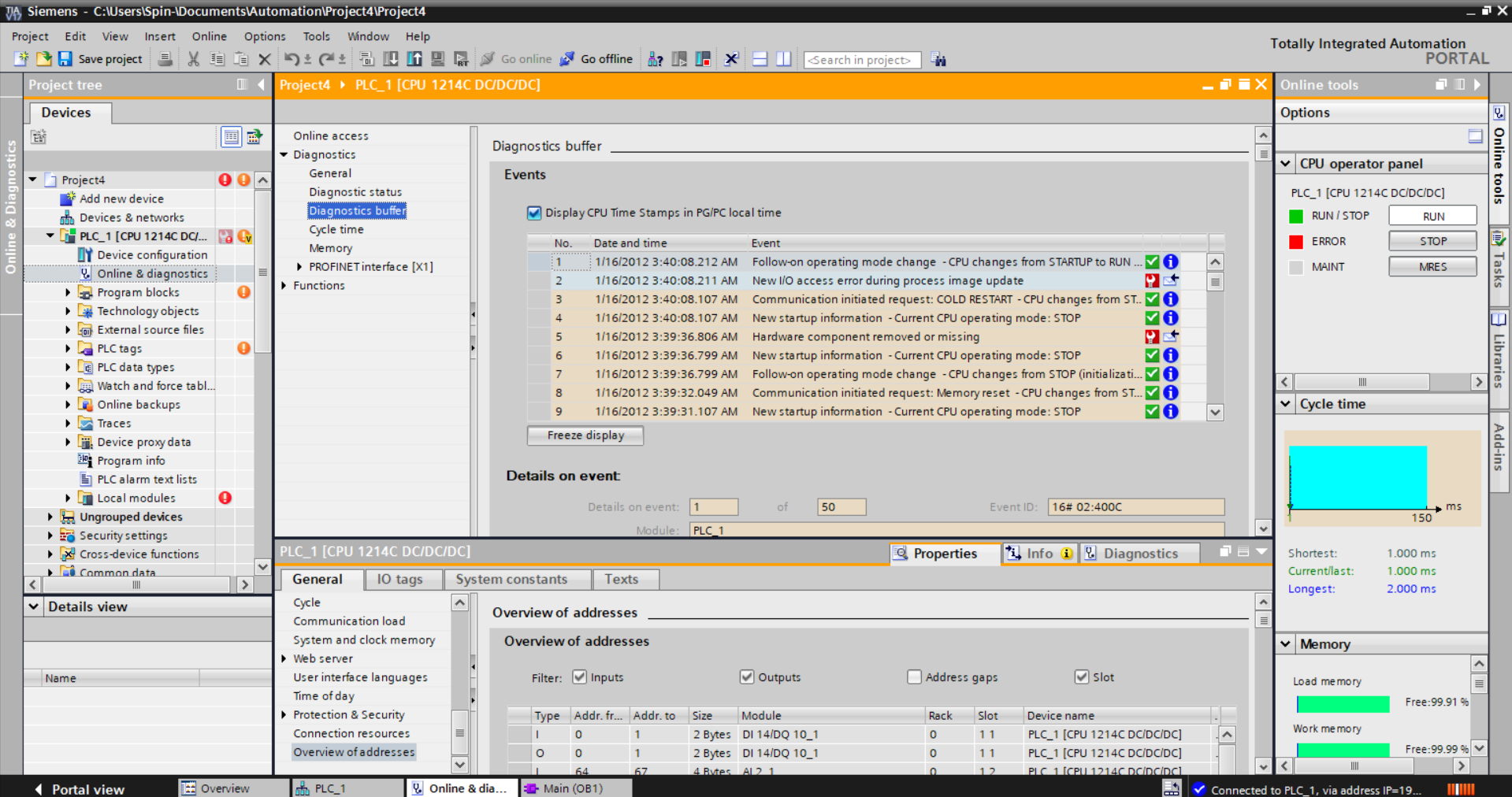Click the STOP button in CPU panel

pyautogui.click(x=1432, y=241)
